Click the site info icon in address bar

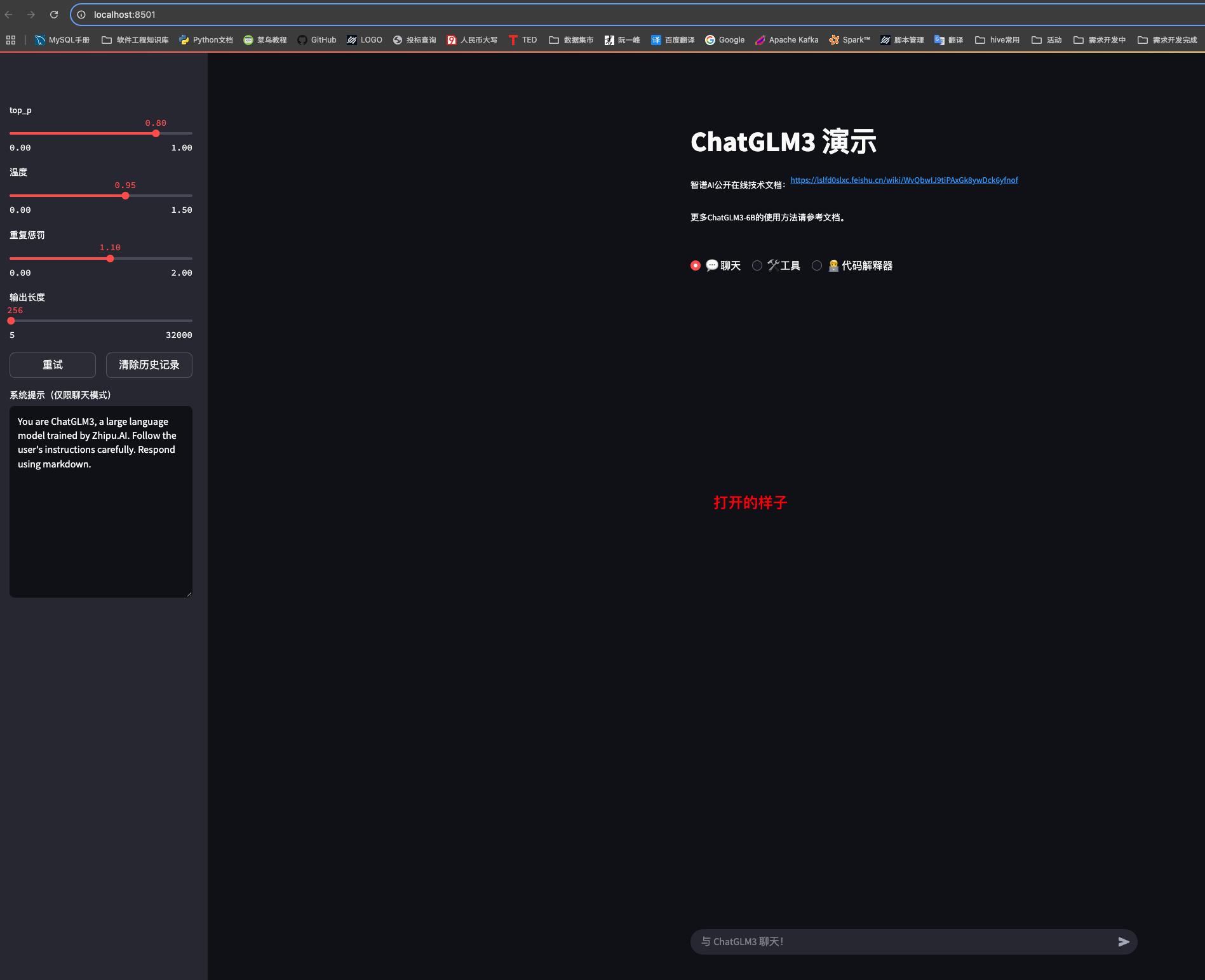81,15
